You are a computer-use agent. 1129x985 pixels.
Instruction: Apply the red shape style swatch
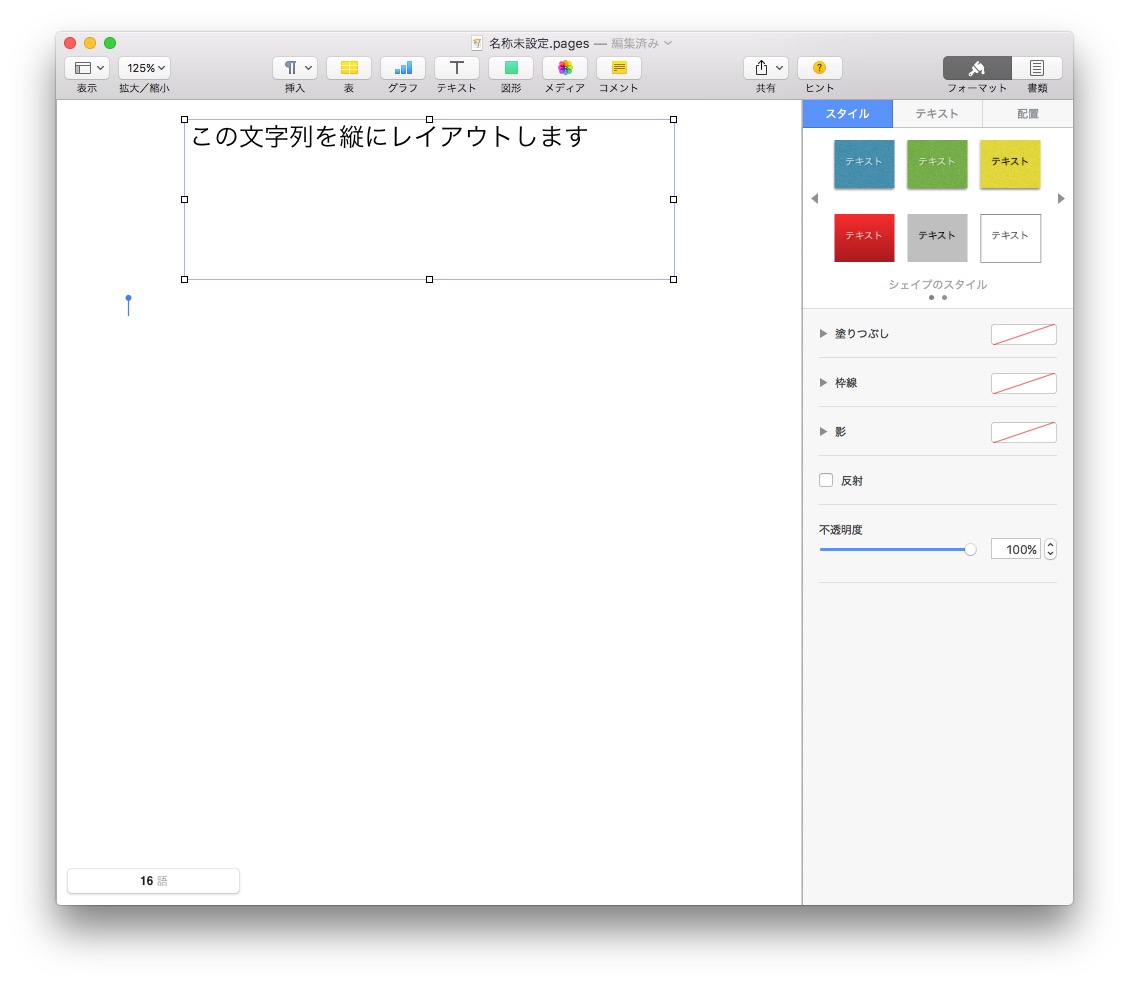(x=864, y=237)
